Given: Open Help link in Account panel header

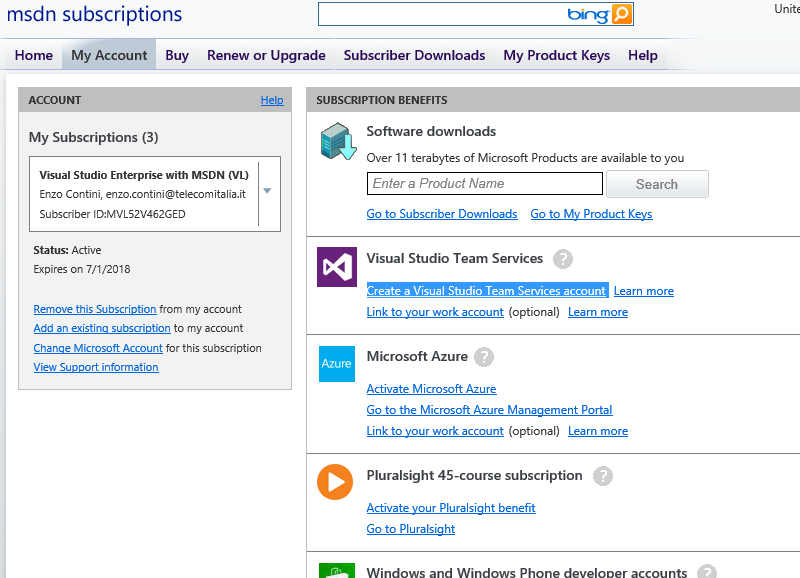Looking at the screenshot, I should pos(272,100).
